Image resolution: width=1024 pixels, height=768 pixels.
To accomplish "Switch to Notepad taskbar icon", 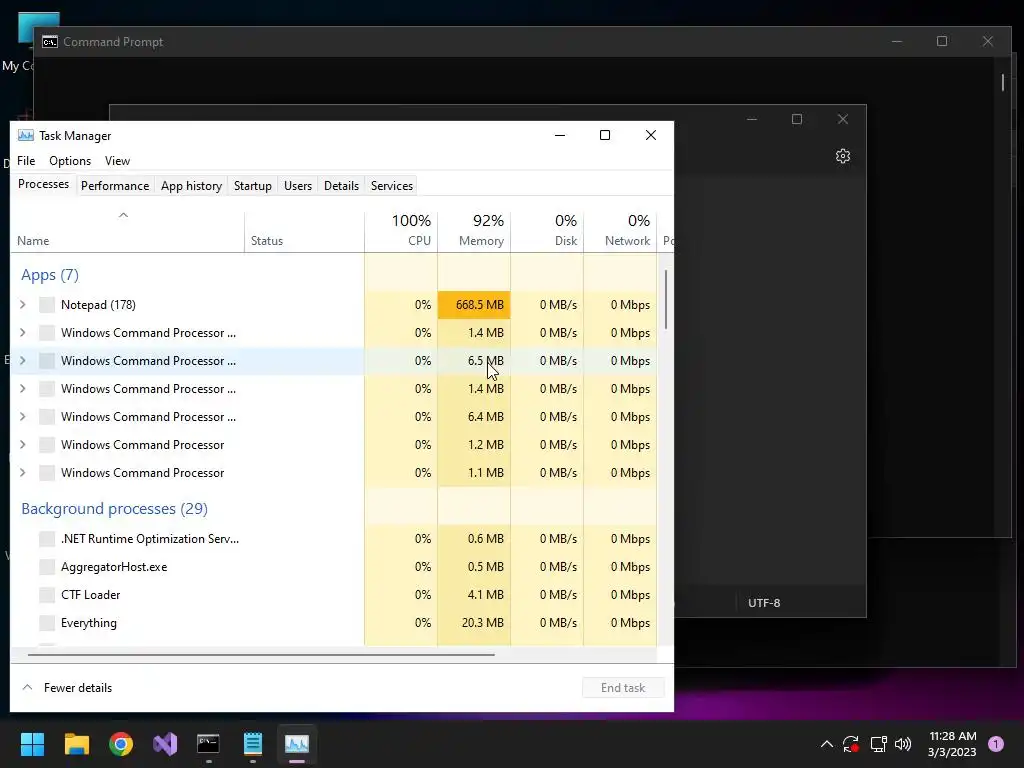I will [x=253, y=744].
